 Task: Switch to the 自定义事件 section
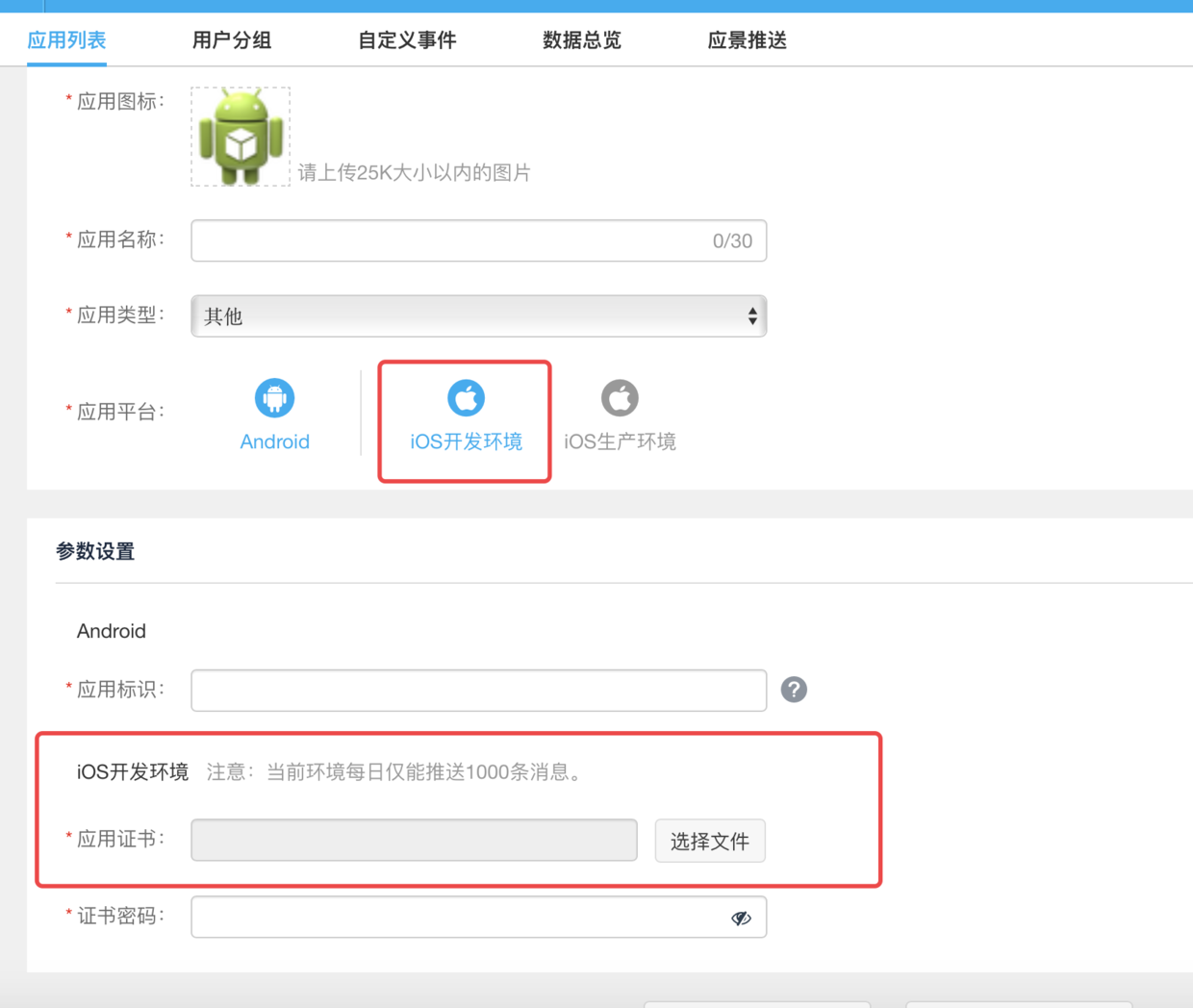406,40
